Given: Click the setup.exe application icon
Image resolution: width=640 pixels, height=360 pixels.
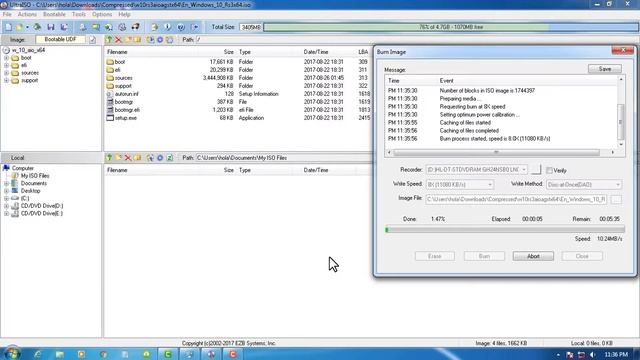Looking at the screenshot, I should click(110, 118).
